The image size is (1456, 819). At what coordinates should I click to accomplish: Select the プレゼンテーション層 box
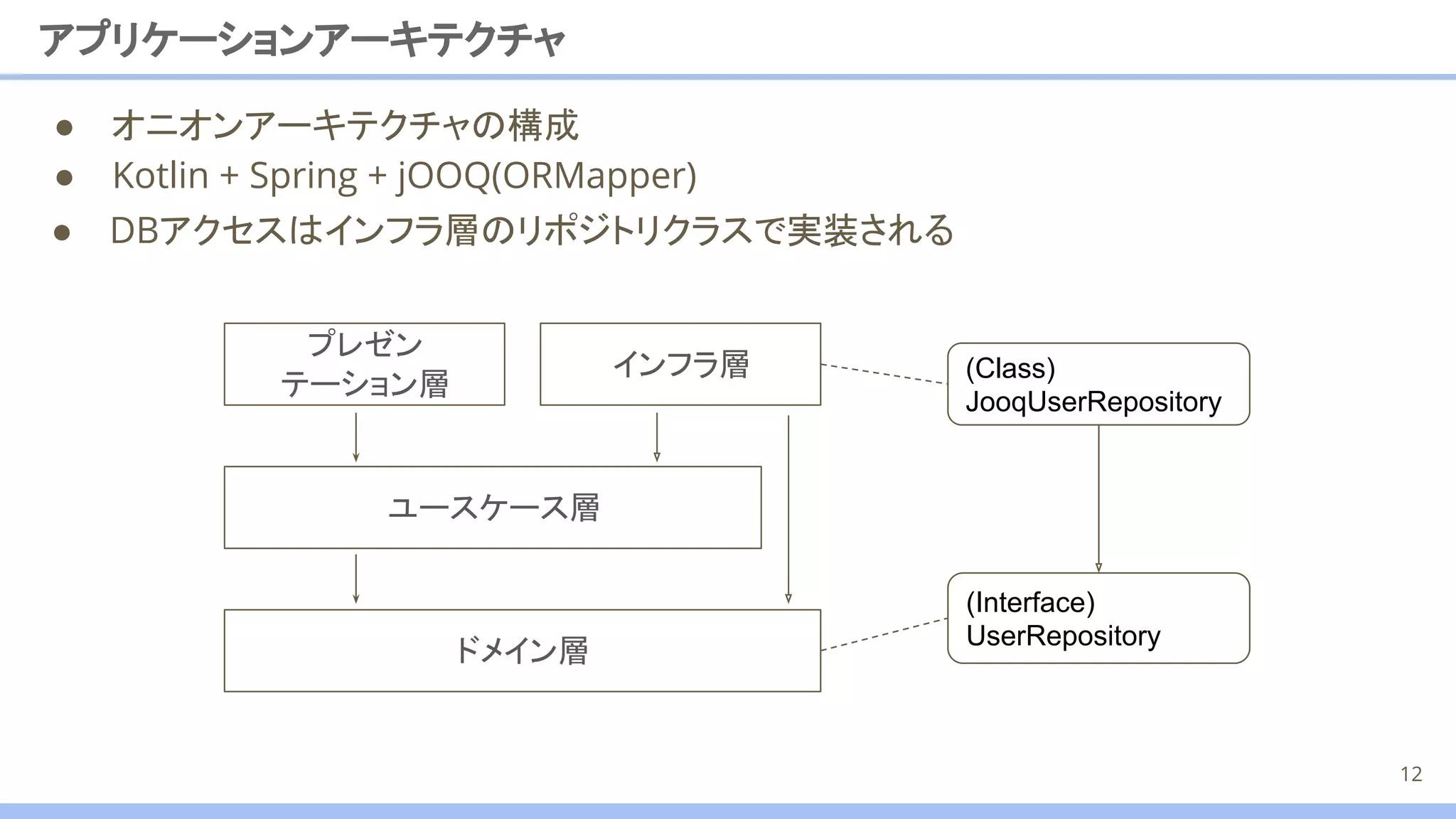pyautogui.click(x=364, y=365)
